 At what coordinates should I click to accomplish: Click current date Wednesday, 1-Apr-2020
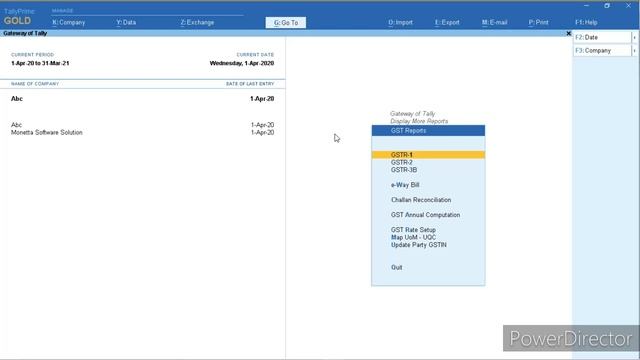point(242,63)
